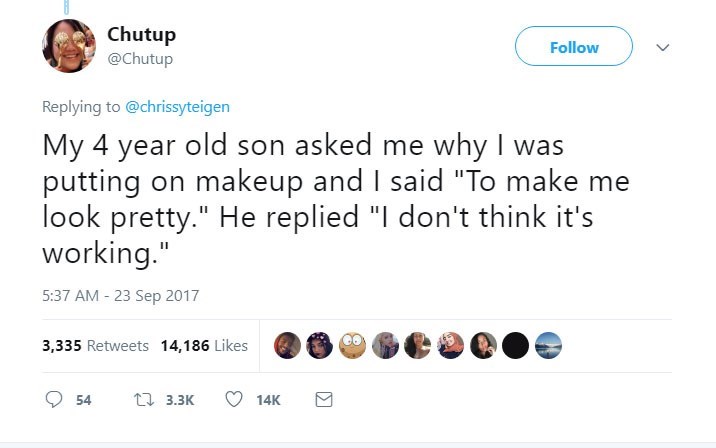Screen dimensions: 716x448
Task: Open the 5:37 AM - 23 Sep 2017 timestamp
Action: click(120, 295)
